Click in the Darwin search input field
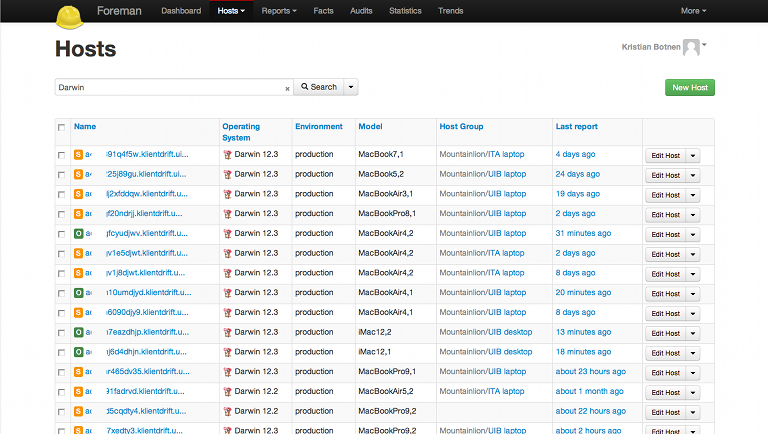Viewport: 768px width, 434px height. point(174,87)
